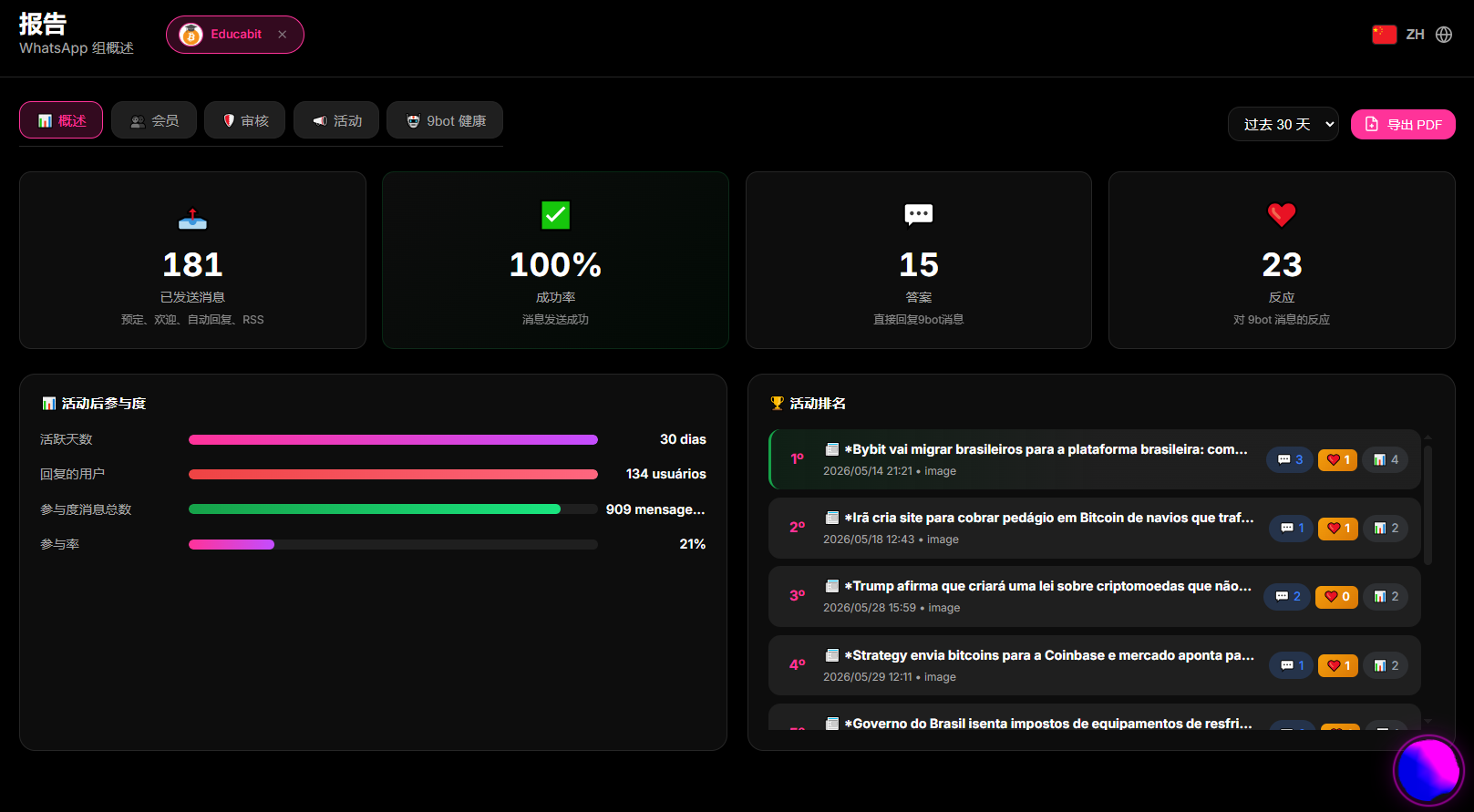This screenshot has height=812, width=1474.
Task: Click replies badge on Trump campaign
Action: click(x=1287, y=596)
